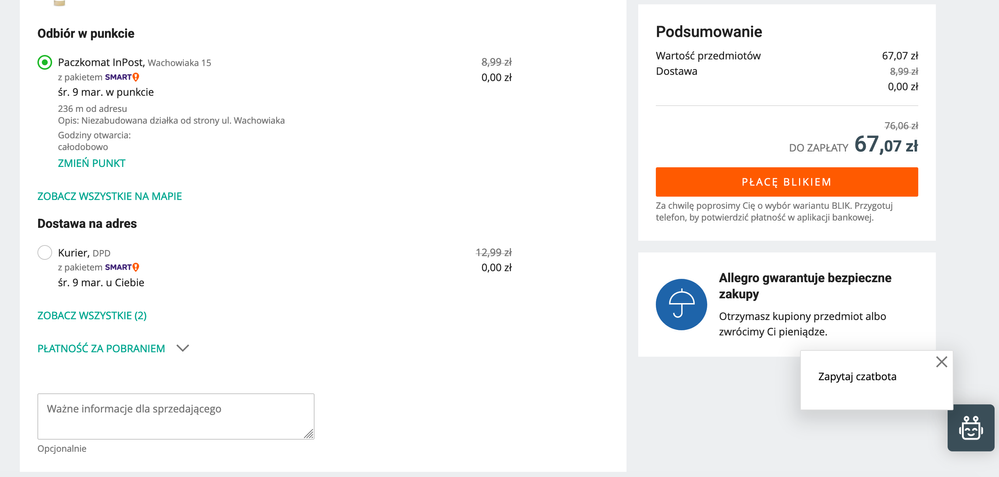Open ZOBACZ WSZYSTKIE NA MAPIE link

point(110,196)
